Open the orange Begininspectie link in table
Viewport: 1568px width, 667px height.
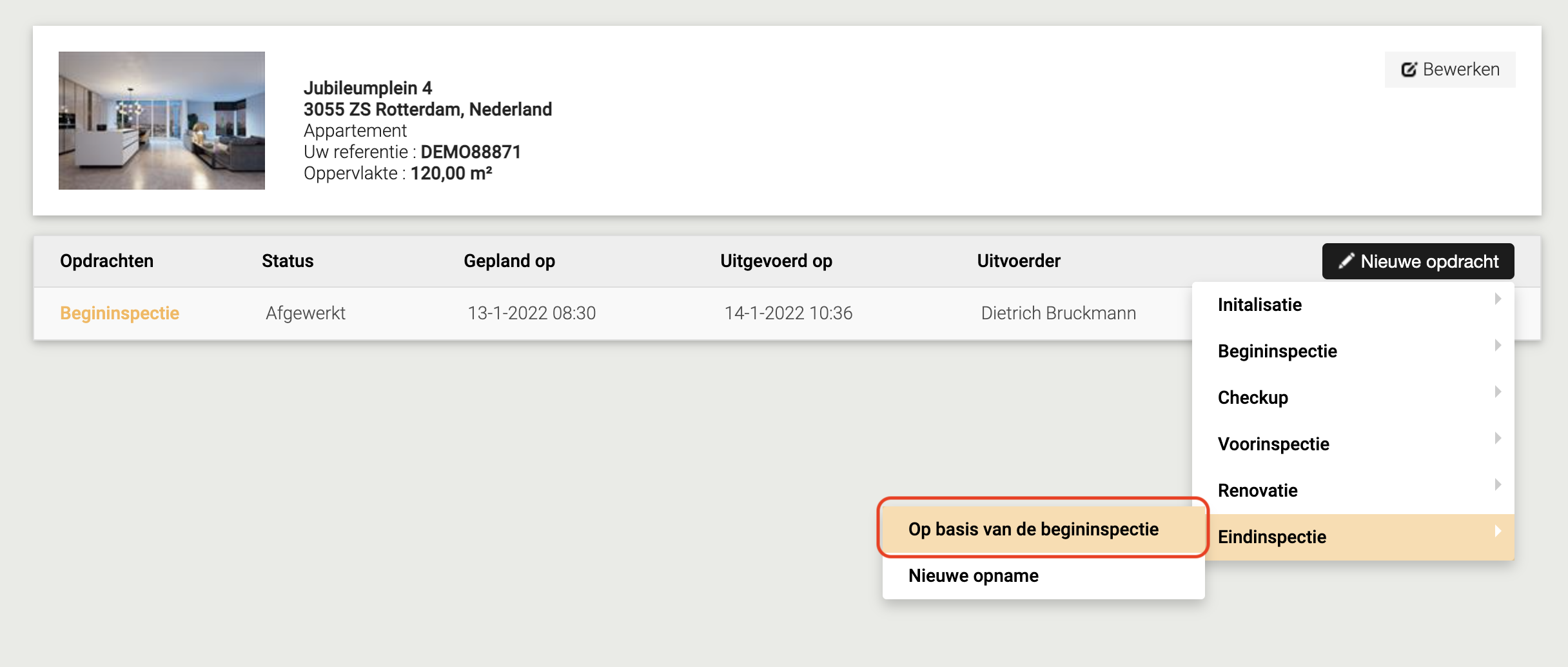(120, 314)
